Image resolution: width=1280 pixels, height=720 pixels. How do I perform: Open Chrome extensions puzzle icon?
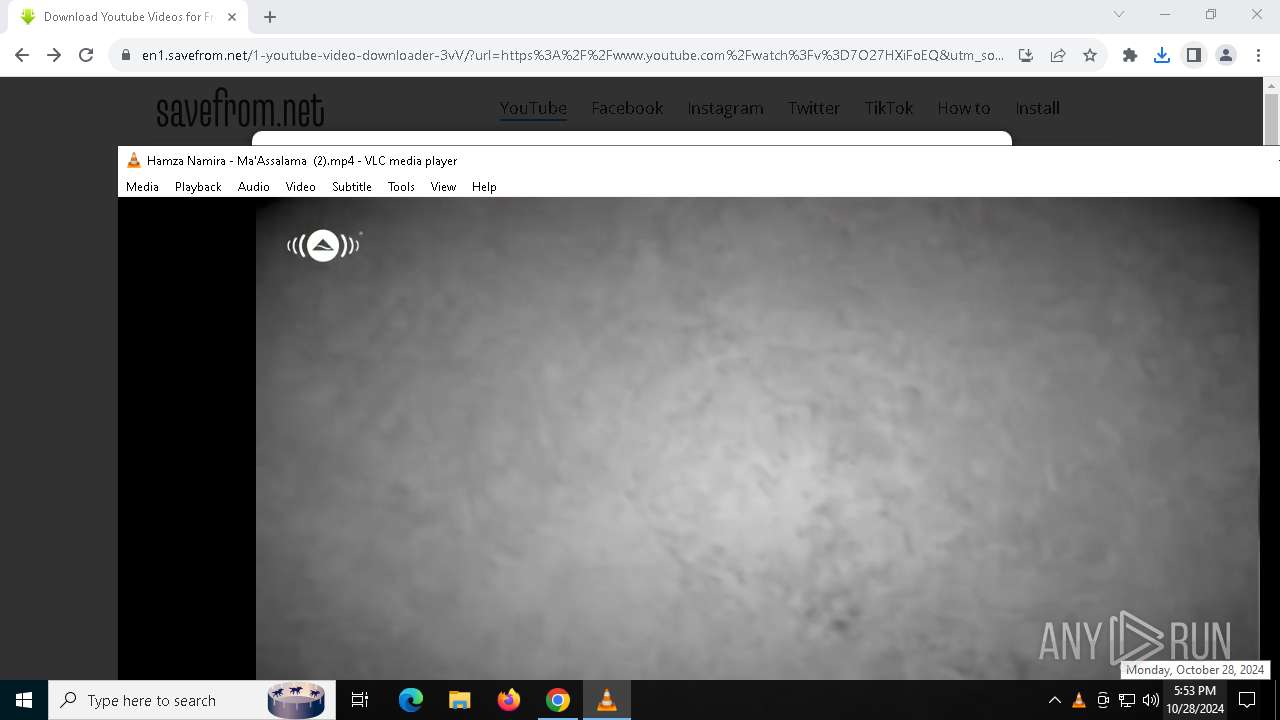pyautogui.click(x=1130, y=56)
